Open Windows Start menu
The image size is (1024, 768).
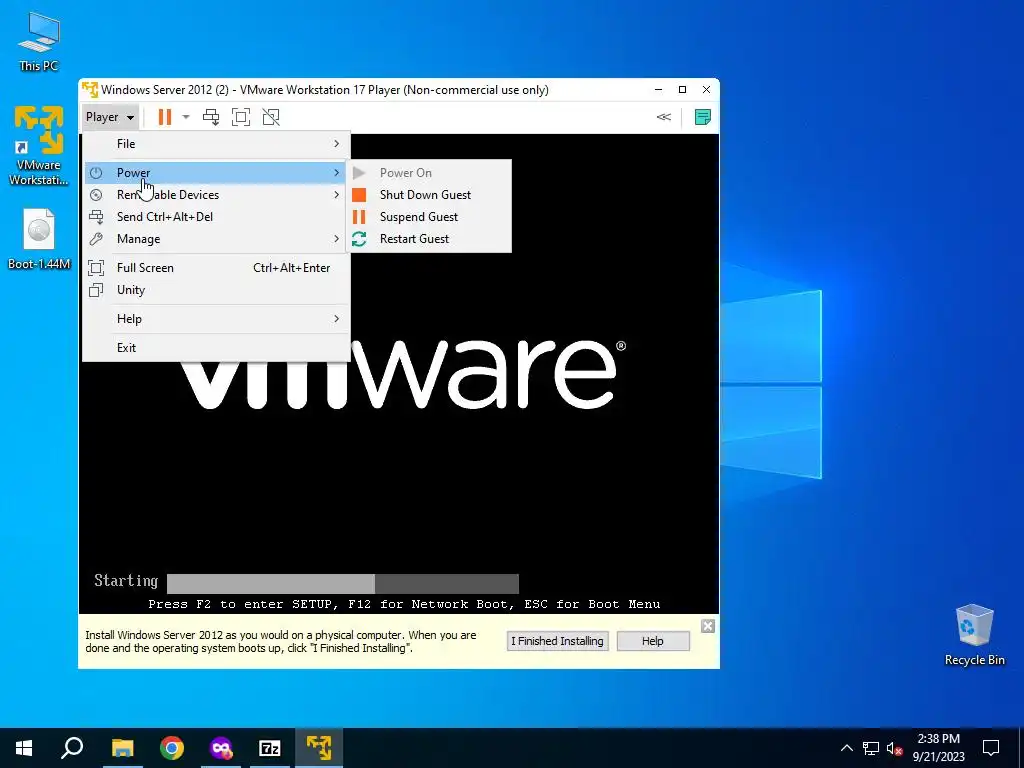point(24,748)
